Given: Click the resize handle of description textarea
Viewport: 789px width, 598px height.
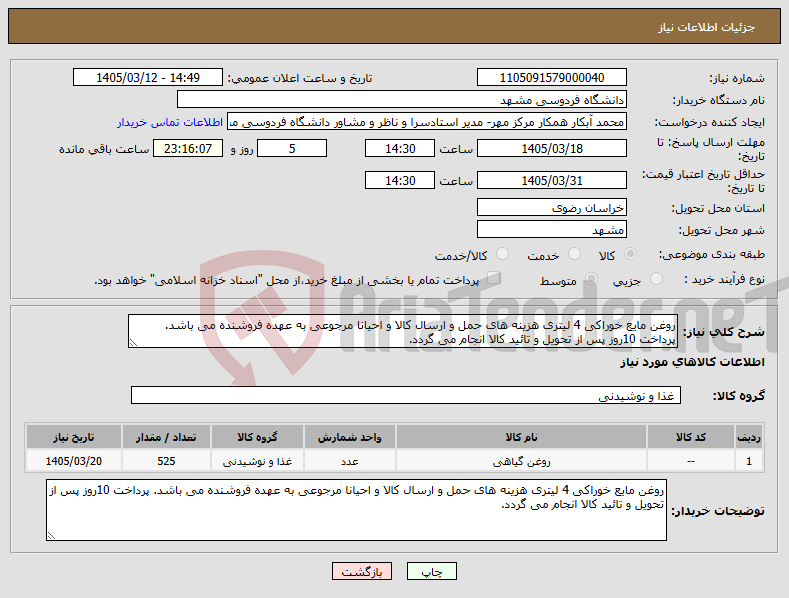Looking at the screenshot, I should 133,343.
